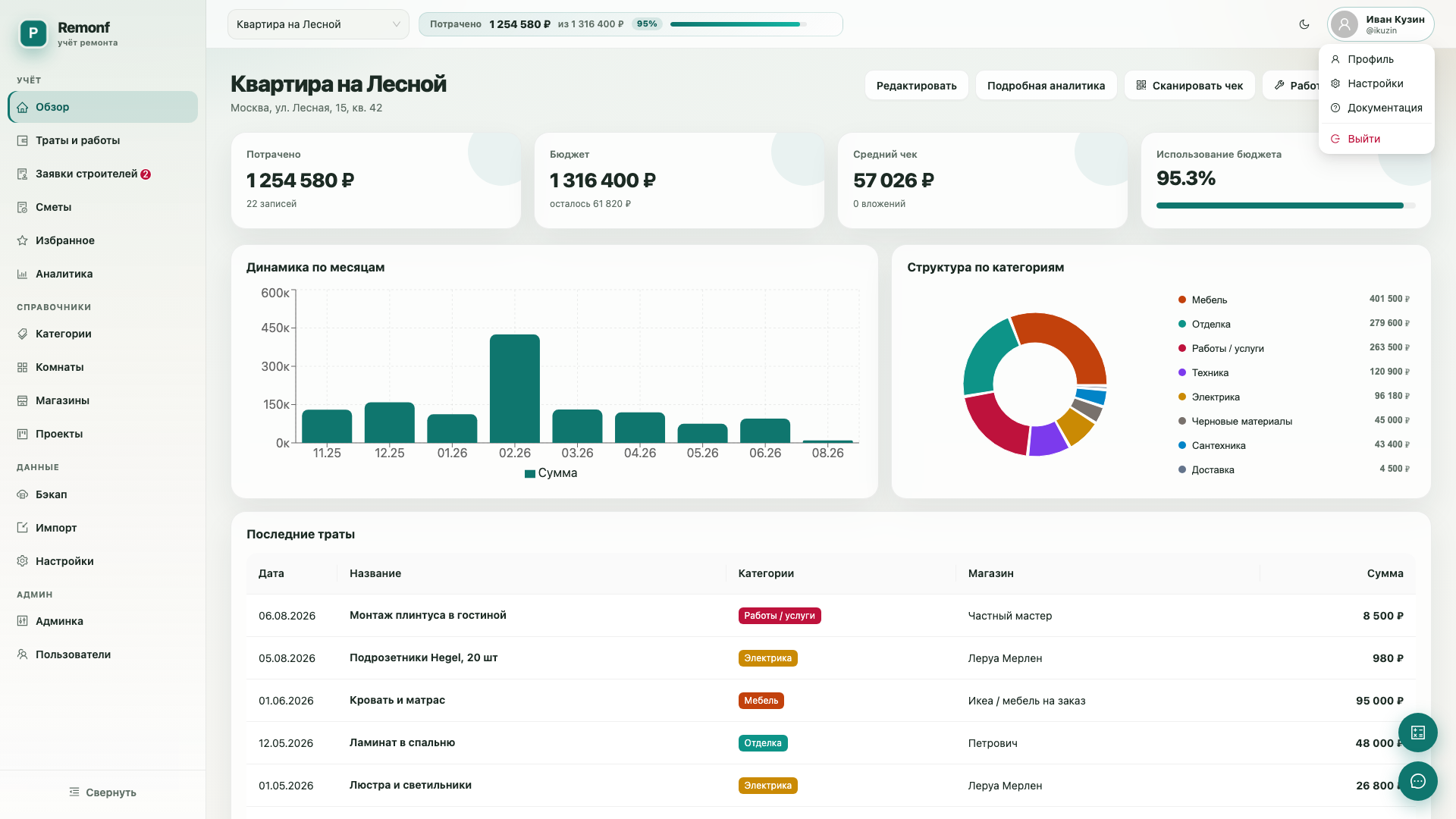Click the 02.26 chart bar
Image resolution: width=1456 pixels, height=819 pixels.
click(515, 388)
